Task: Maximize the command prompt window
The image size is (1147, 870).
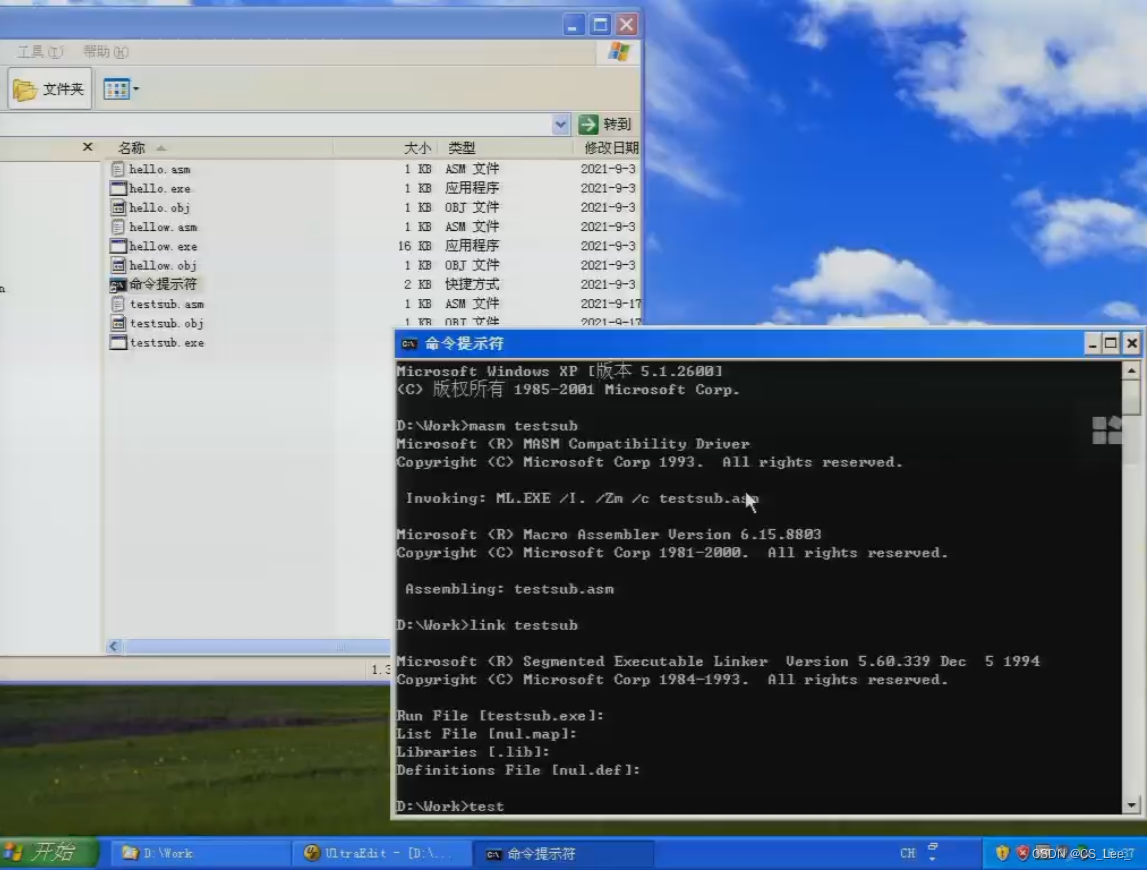Action: [1110, 344]
